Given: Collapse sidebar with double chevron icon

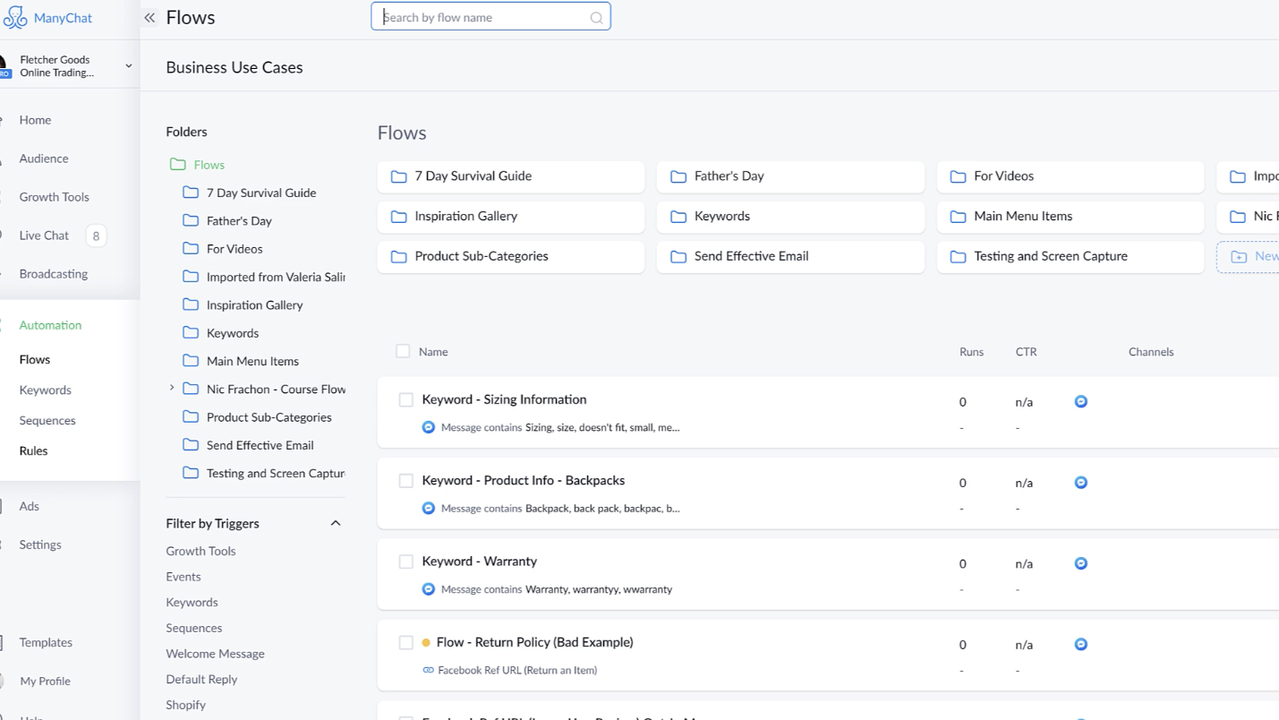Looking at the screenshot, I should (149, 18).
